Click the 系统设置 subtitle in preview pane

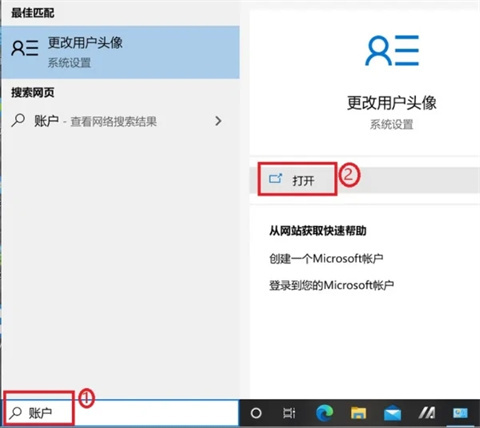tap(392, 125)
